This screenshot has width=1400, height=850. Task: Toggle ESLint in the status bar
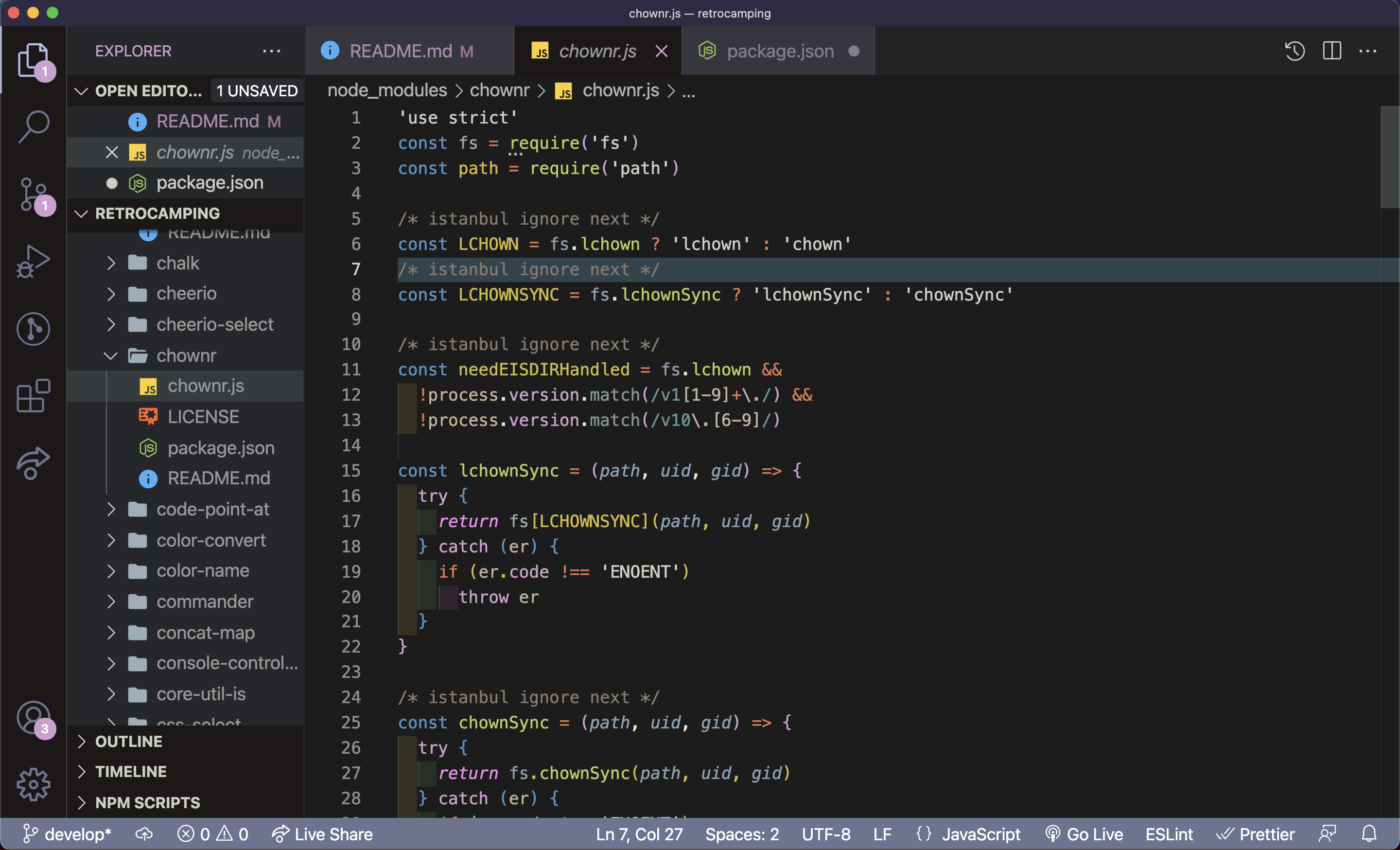(x=1169, y=833)
